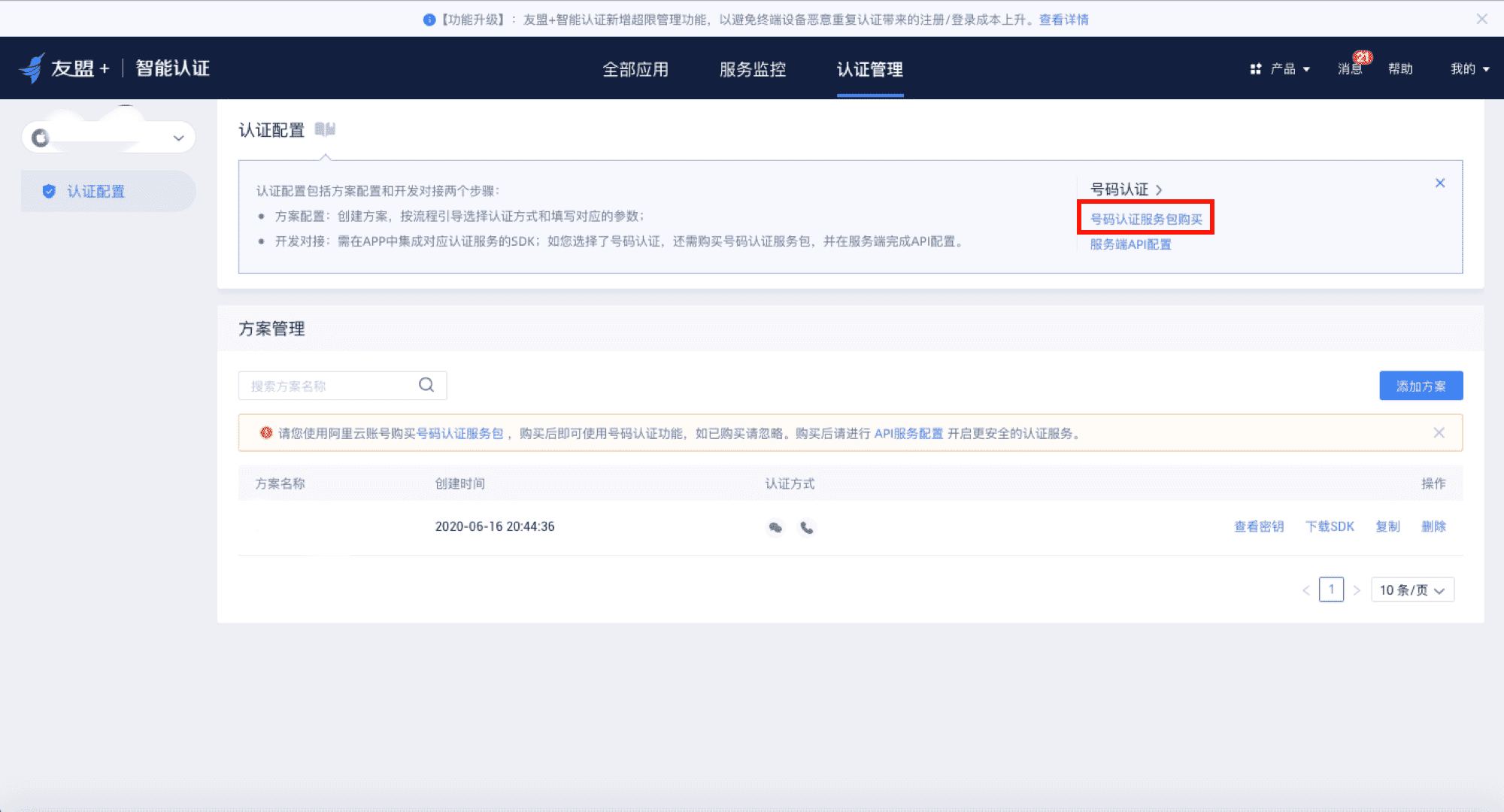Open the 产品 grid menu icon
Viewport: 1504px width, 812px height.
tap(1255, 69)
